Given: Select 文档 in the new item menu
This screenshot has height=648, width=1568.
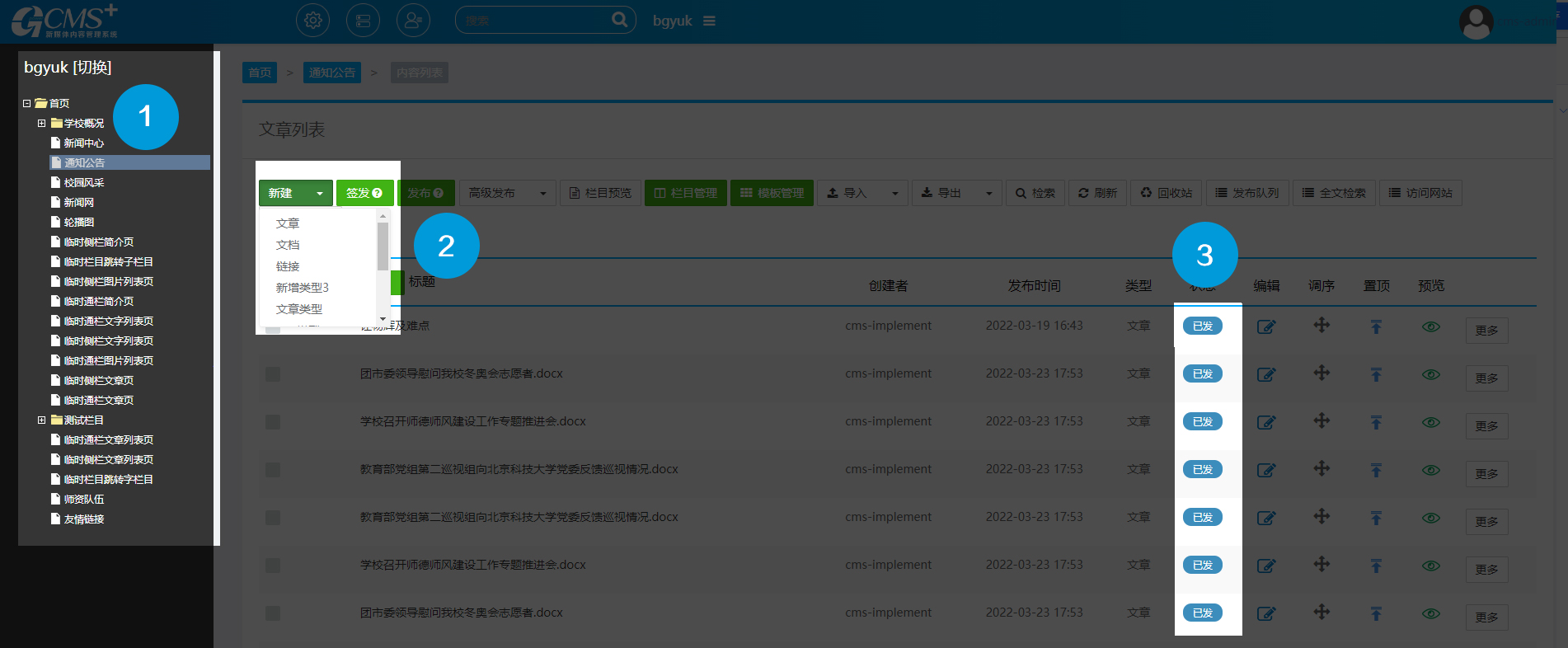Looking at the screenshot, I should tap(288, 245).
